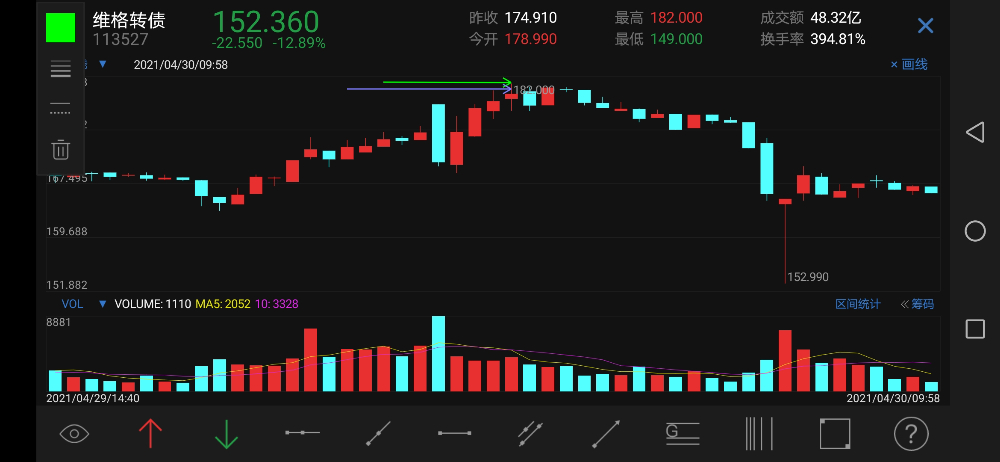Tap the Android home circle button
This screenshot has width=1000, height=462.
(975, 231)
